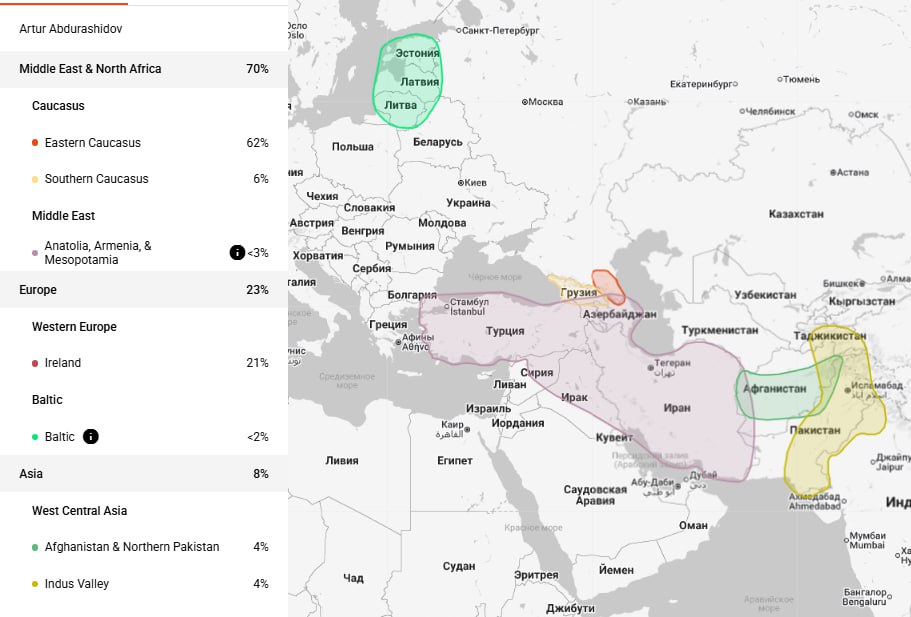911x617 pixels.
Task: Select the Eastern Caucasus orange dot
Action: [35, 143]
